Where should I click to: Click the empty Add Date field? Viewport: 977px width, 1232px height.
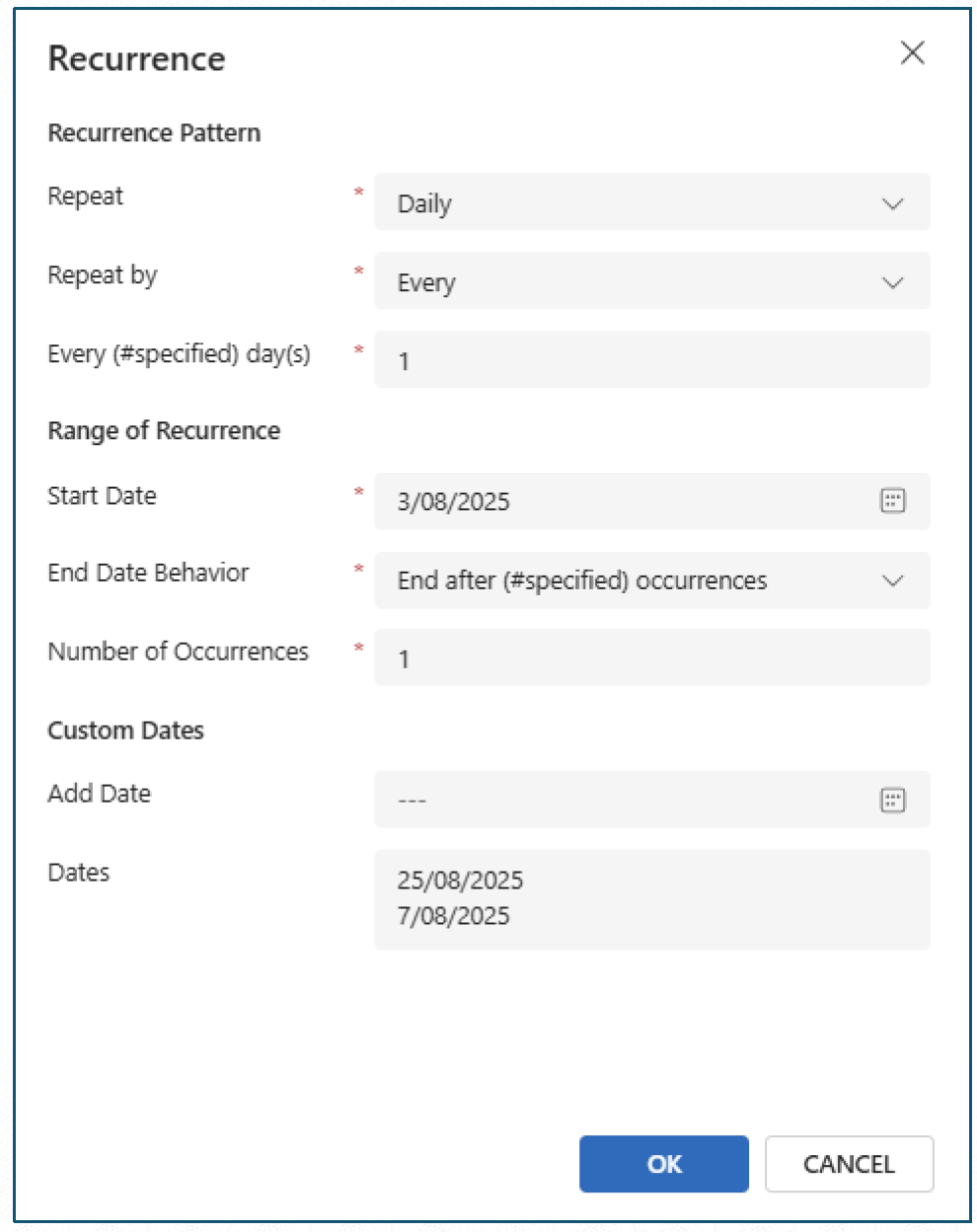pos(622,800)
